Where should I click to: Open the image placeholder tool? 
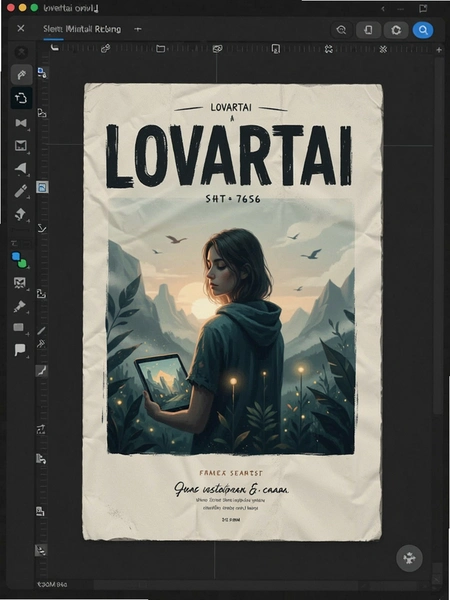[x=20, y=283]
